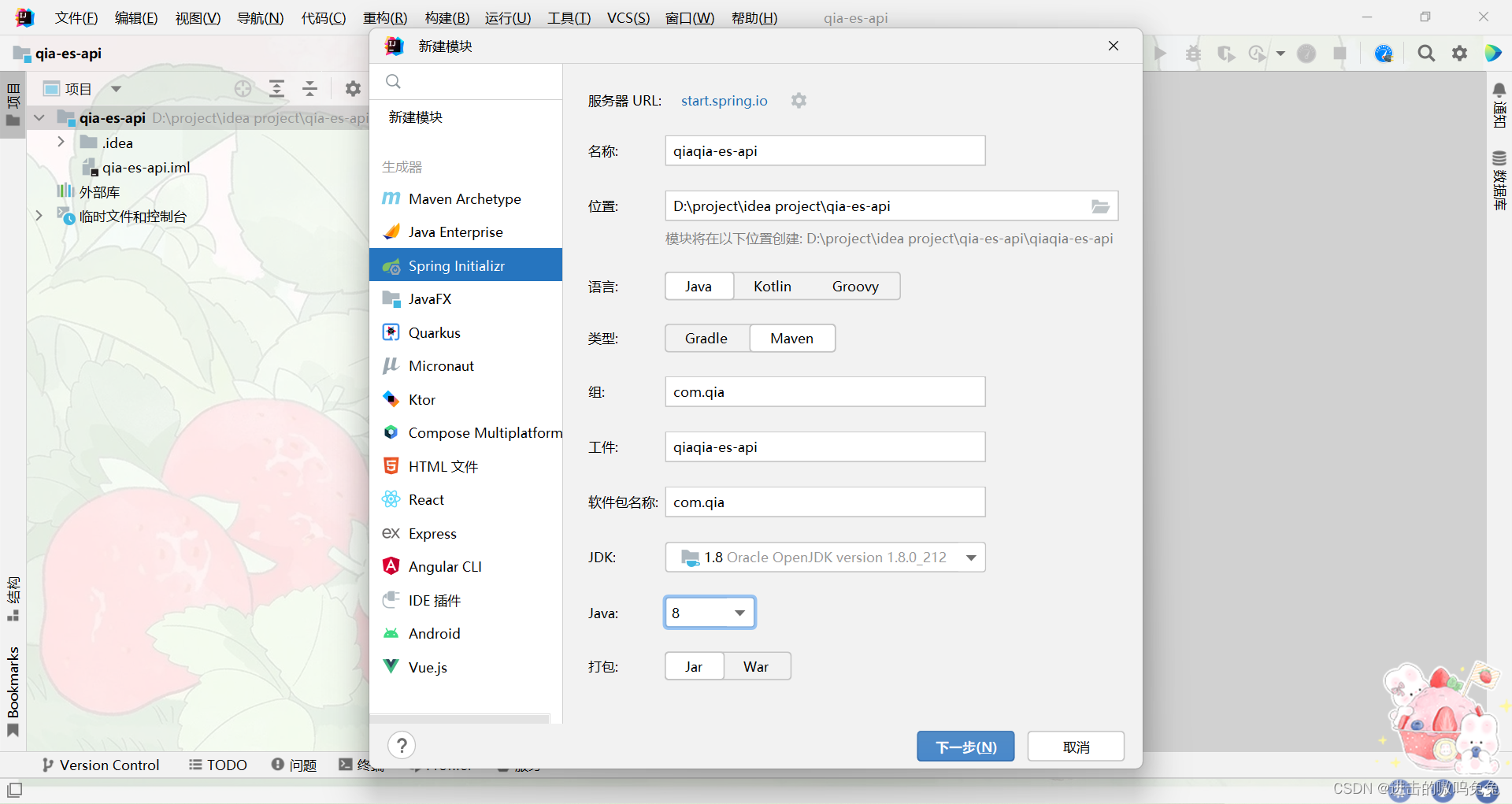Viewport: 1512px width, 804px height.
Task: Set build type to Gradle
Action: click(706, 338)
